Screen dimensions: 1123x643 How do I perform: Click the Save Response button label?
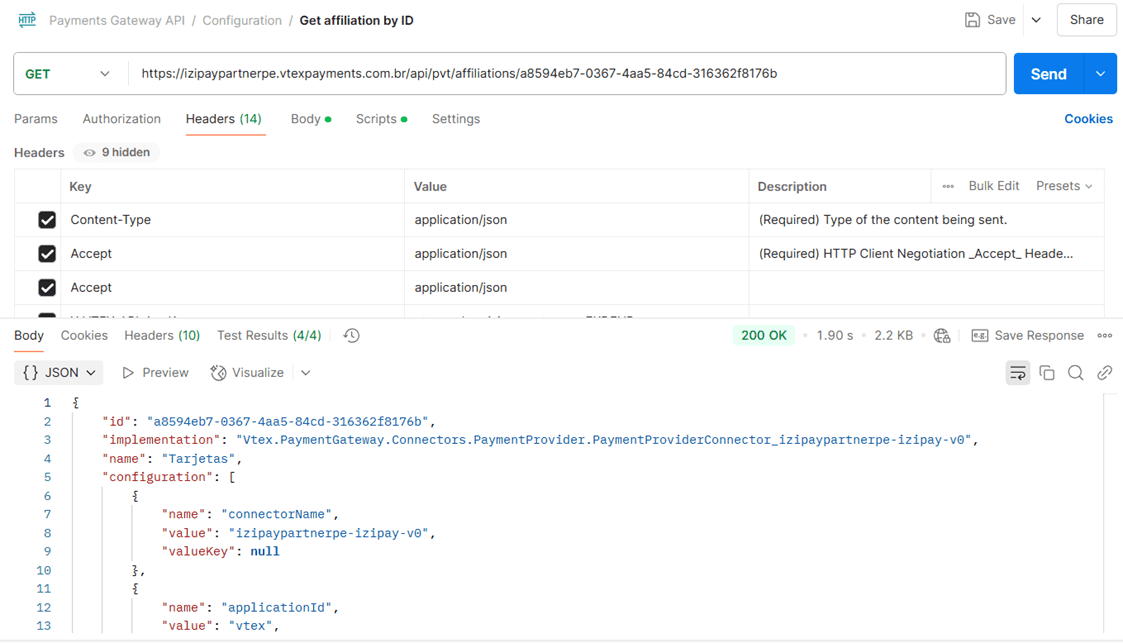1038,335
